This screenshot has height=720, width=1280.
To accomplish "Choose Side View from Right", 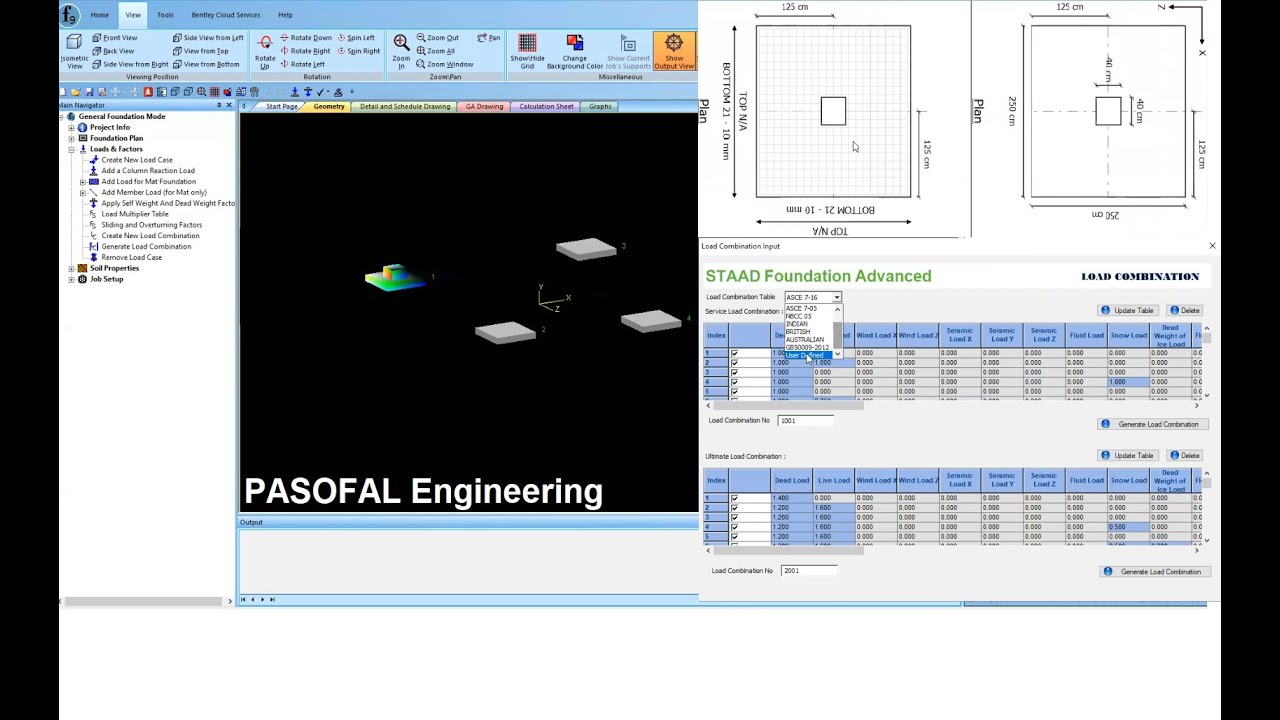I will tap(129, 64).
